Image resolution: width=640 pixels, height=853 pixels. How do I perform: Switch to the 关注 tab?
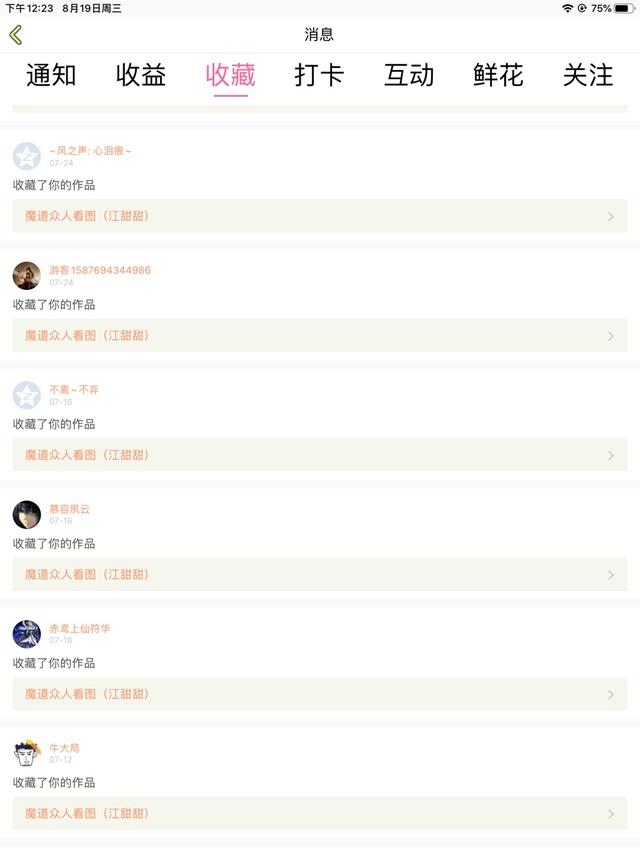tap(588, 75)
